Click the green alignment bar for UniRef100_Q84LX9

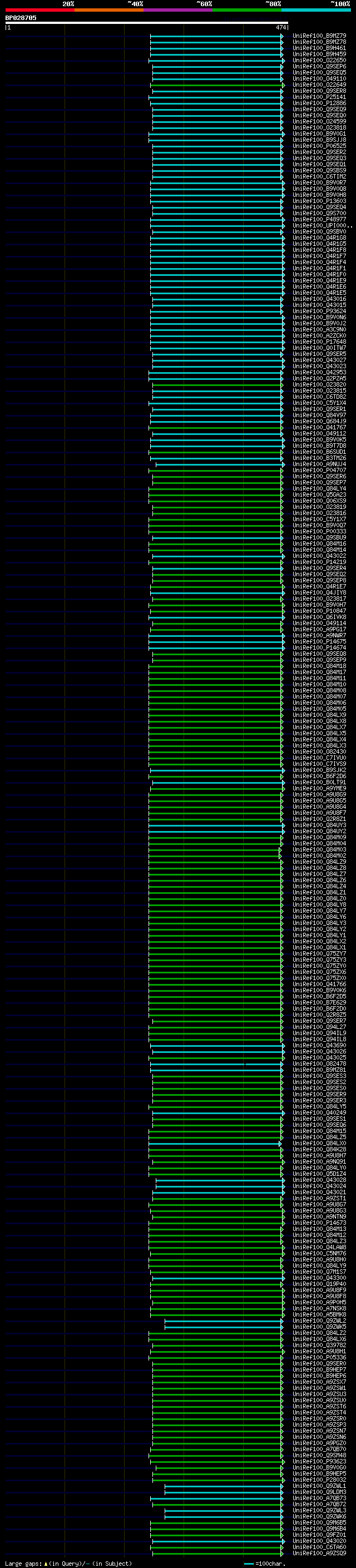tap(215, 715)
